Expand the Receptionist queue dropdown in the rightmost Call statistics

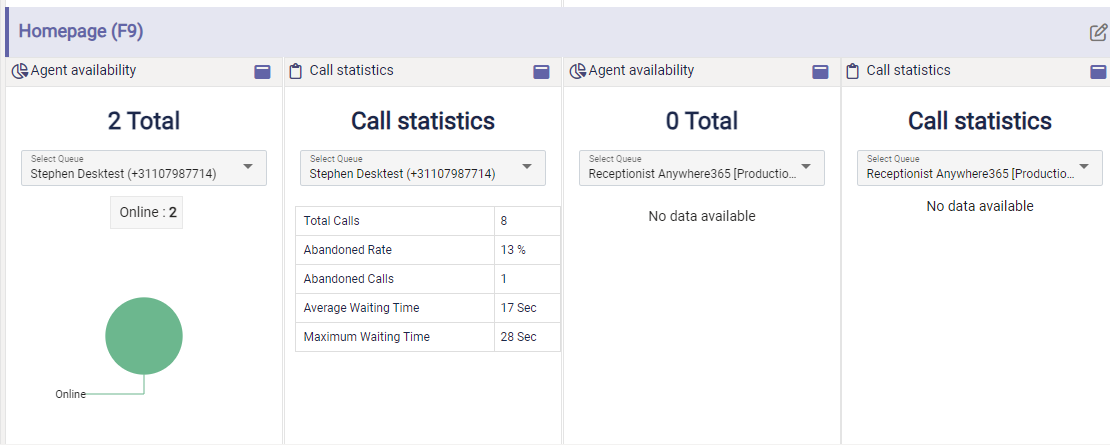pos(980,168)
